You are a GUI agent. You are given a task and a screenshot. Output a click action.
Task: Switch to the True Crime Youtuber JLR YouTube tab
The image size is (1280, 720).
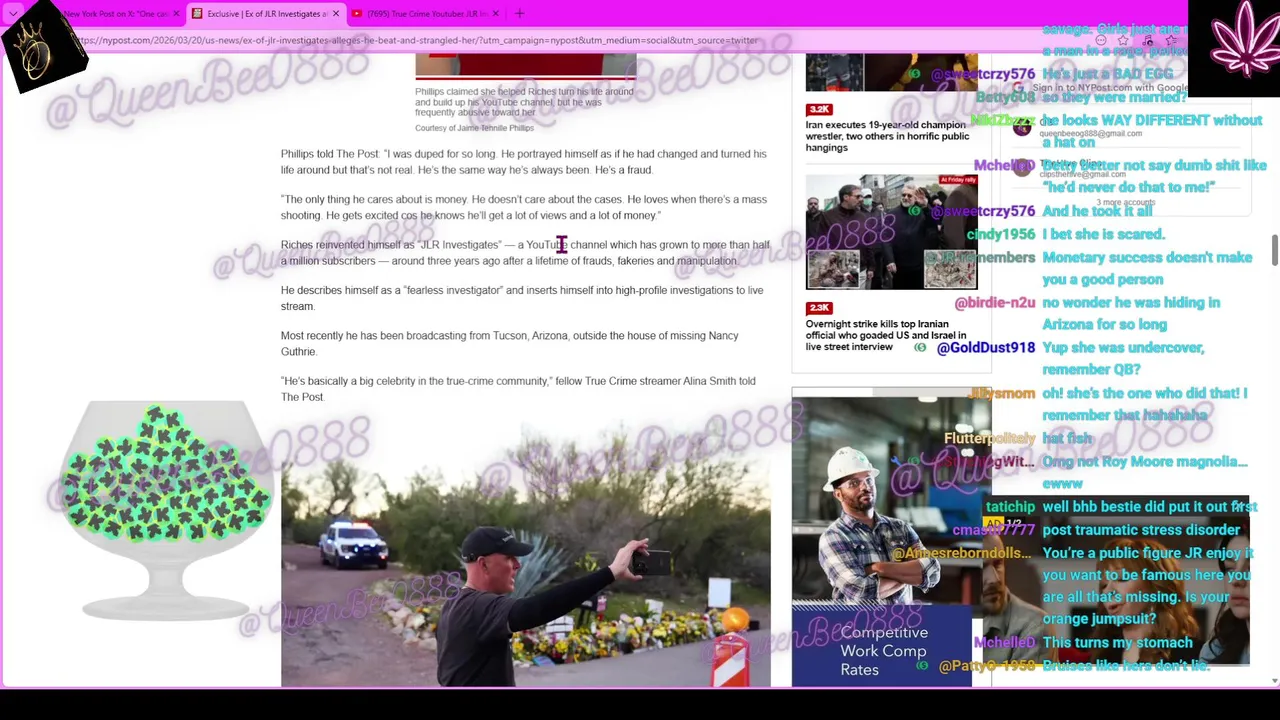425,14
